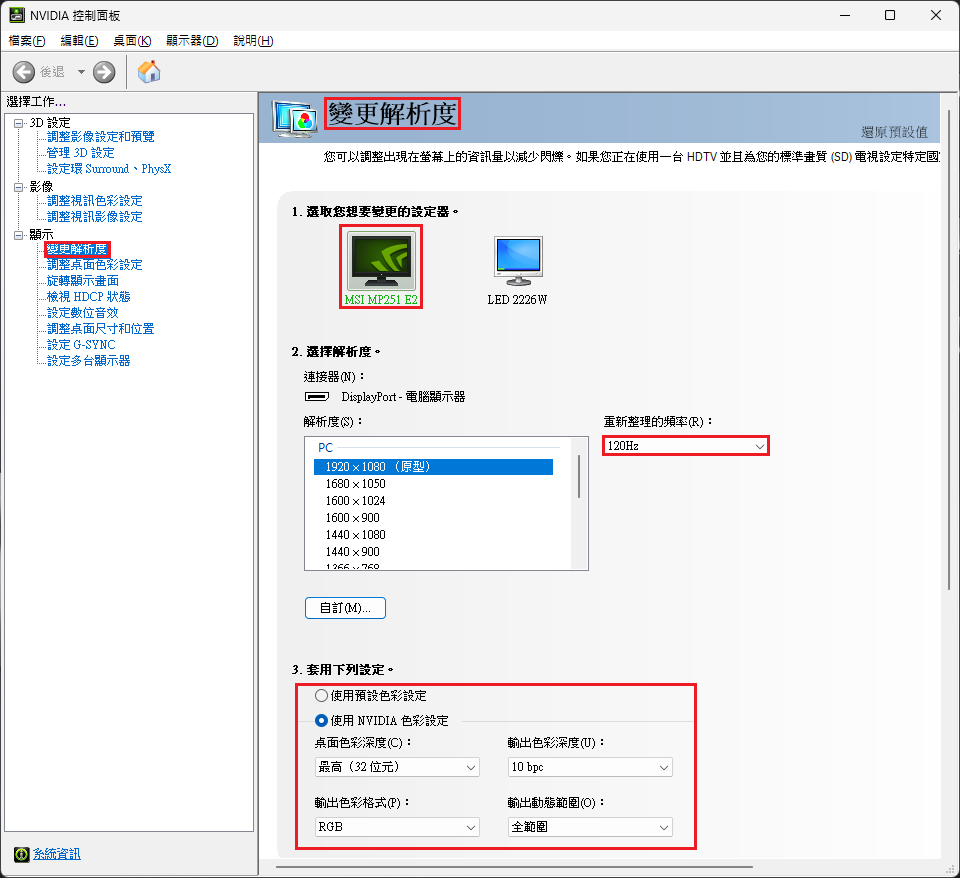This screenshot has height=878, width=960.
Task: Collapse the 3D 設定 tree node
Action: tap(19, 123)
